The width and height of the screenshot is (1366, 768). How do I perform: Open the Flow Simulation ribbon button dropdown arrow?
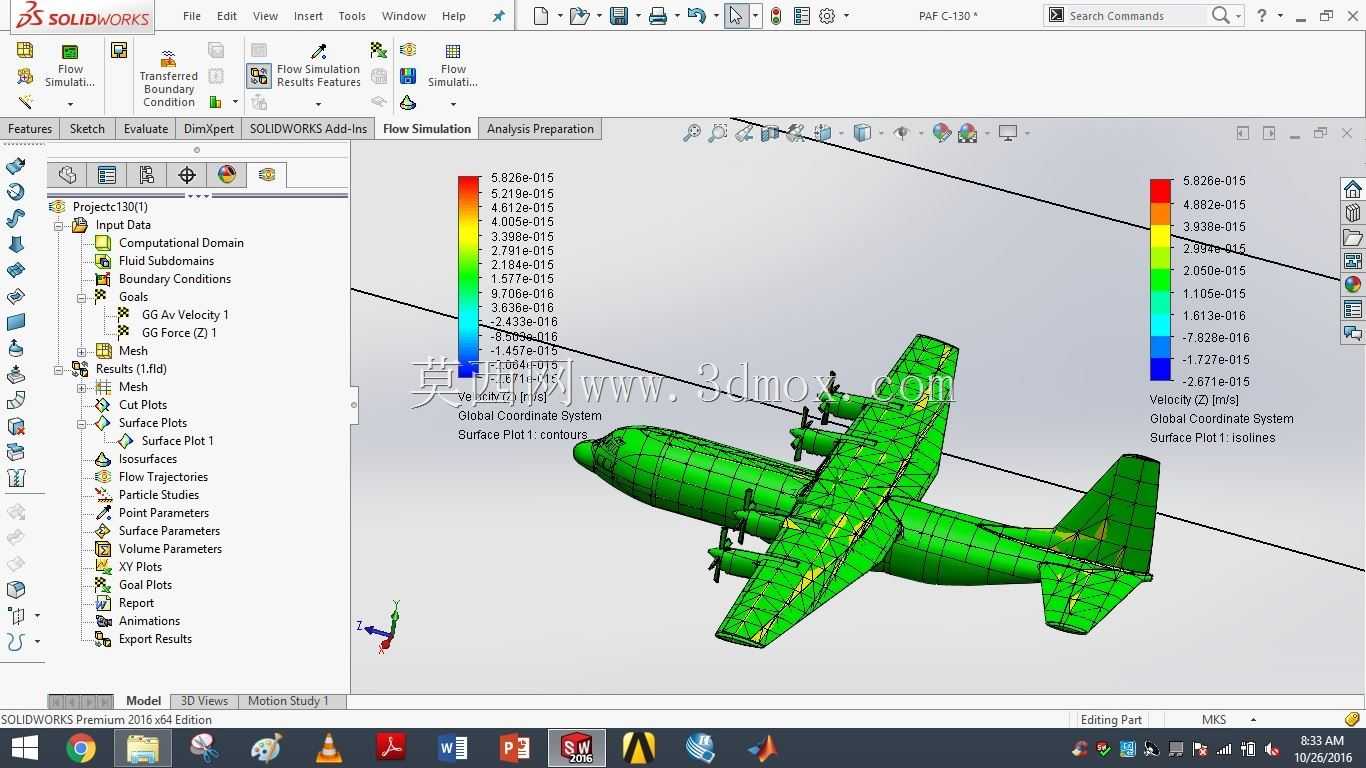70,104
